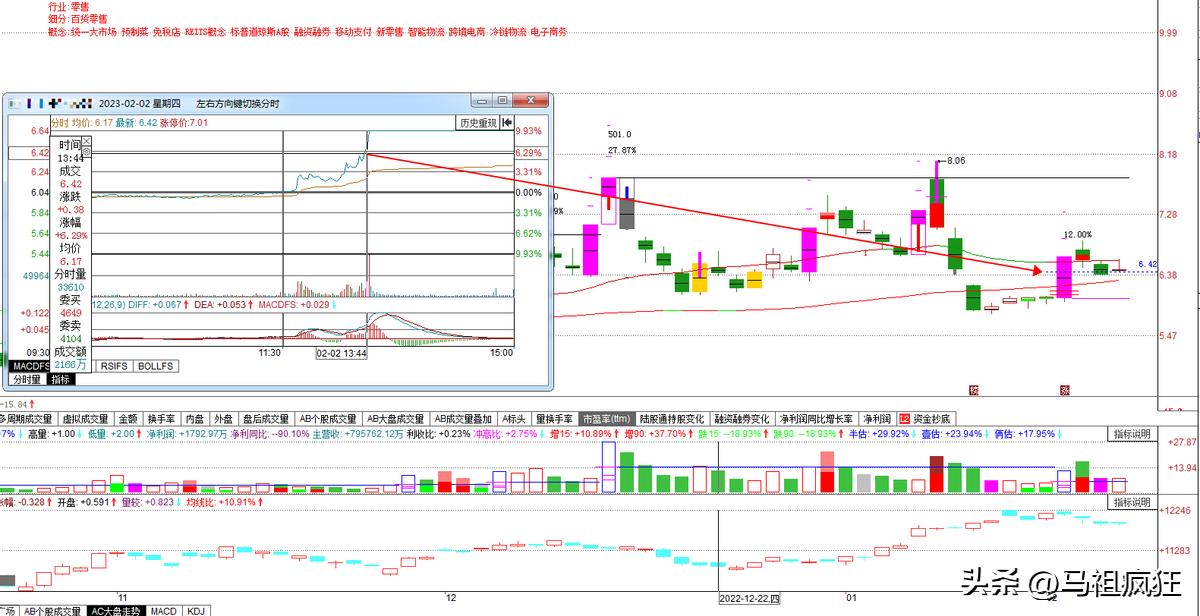The image size is (1200, 616).
Task: Click concept link 电子商务
Action: [549, 32]
